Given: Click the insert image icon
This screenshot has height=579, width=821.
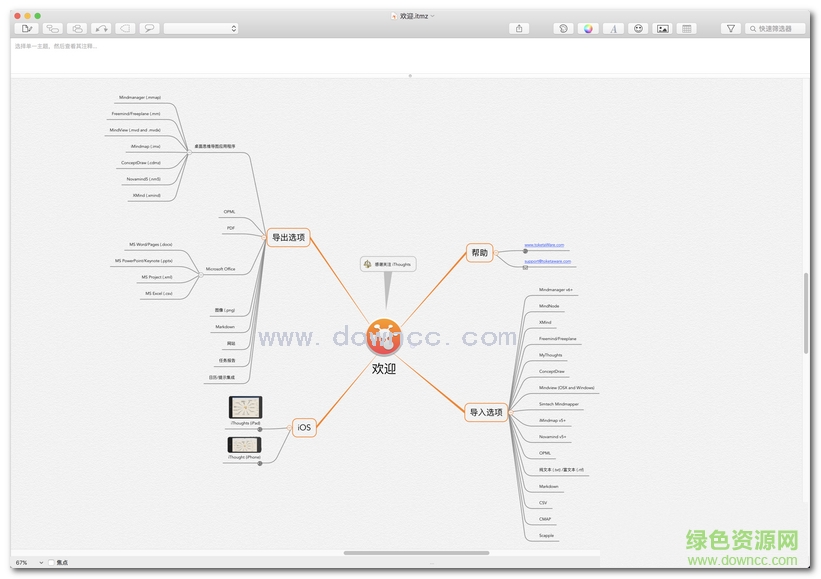Looking at the screenshot, I should tap(662, 28).
